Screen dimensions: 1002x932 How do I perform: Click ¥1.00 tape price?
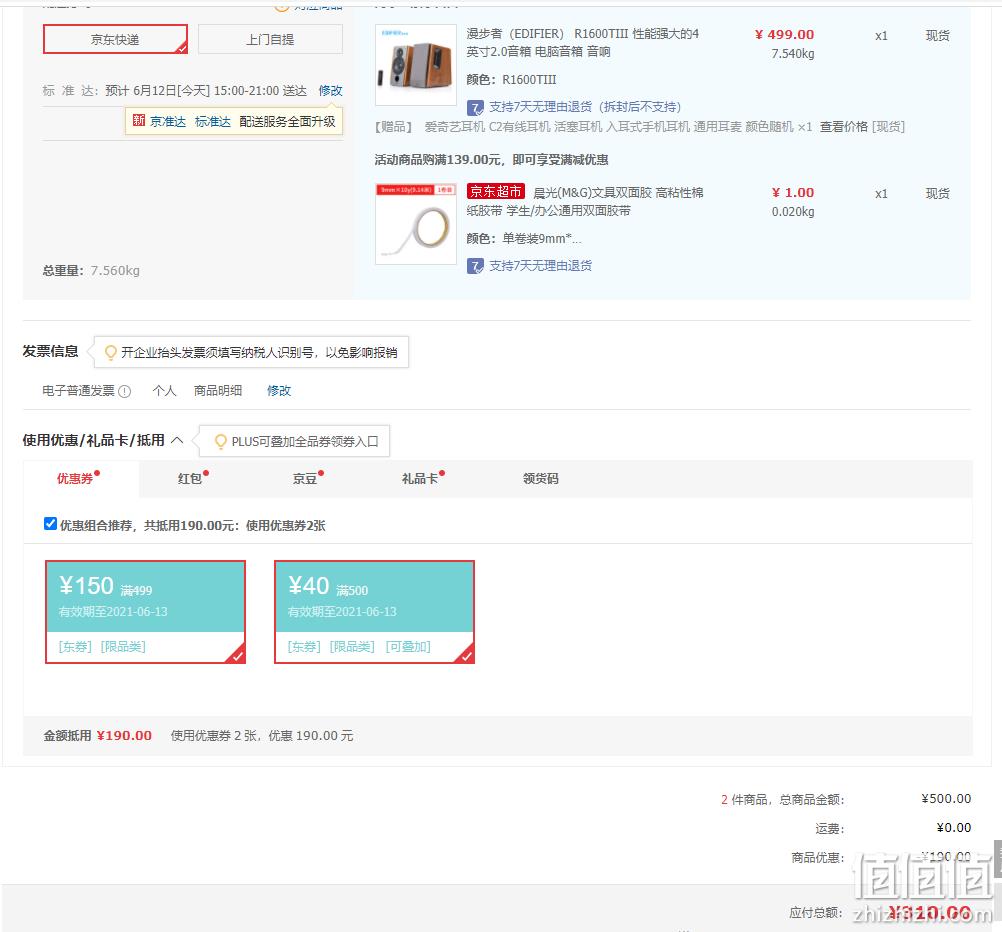[x=792, y=192]
